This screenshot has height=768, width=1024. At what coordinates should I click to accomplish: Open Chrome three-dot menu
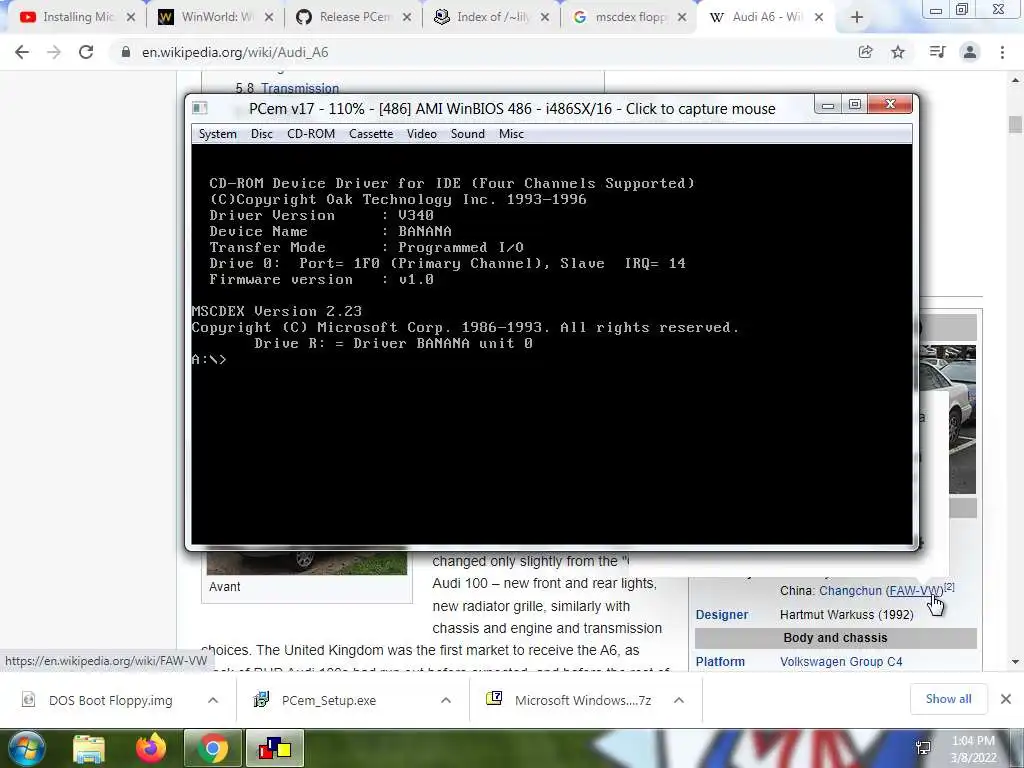[1002, 52]
